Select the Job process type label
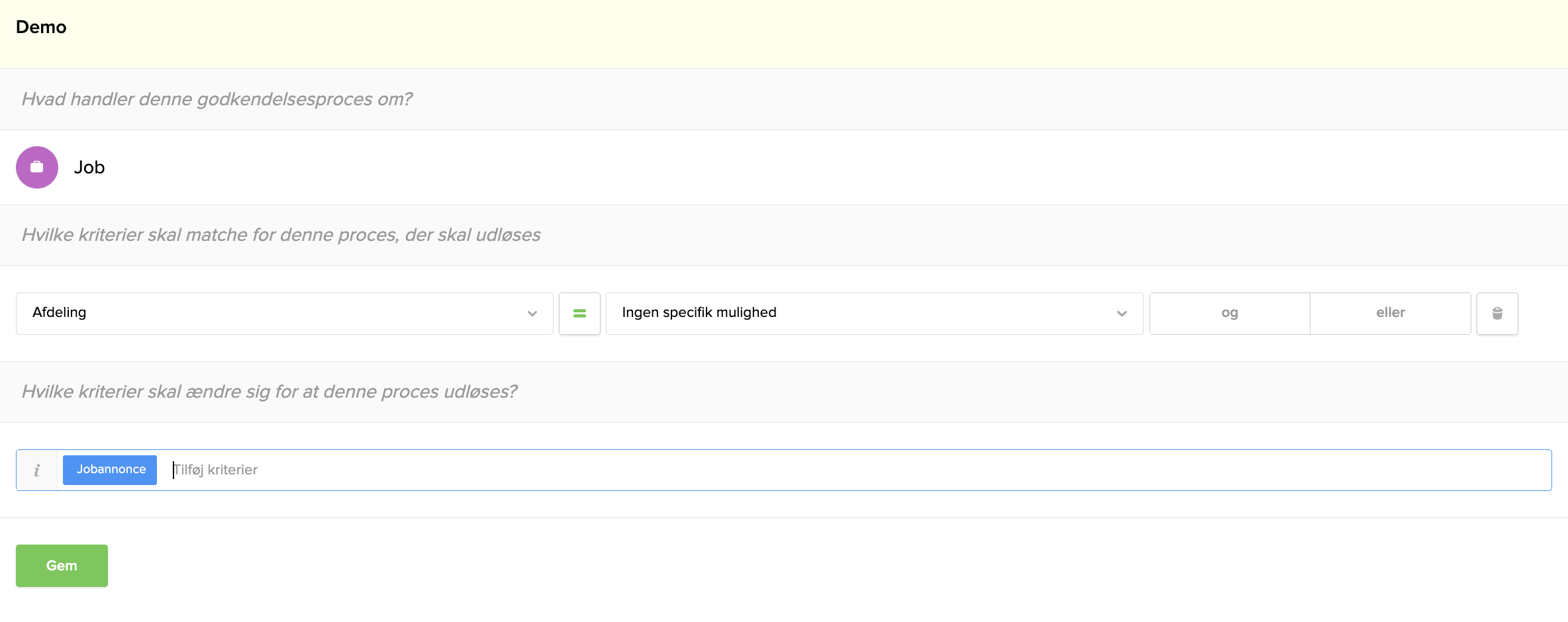Screen dimensions: 1568x622 click(89, 167)
